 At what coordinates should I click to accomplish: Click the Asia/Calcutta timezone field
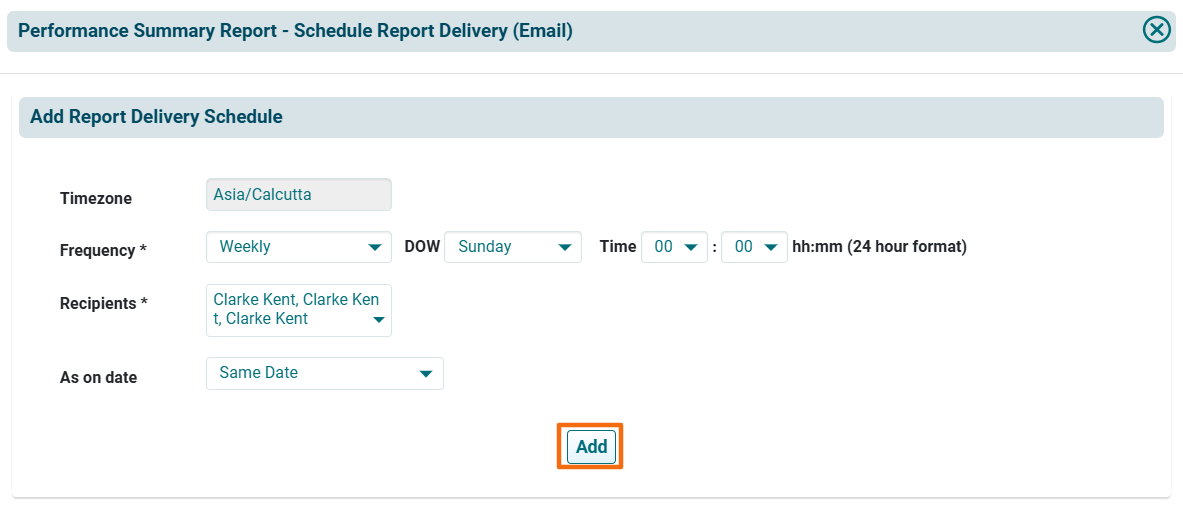point(298,195)
